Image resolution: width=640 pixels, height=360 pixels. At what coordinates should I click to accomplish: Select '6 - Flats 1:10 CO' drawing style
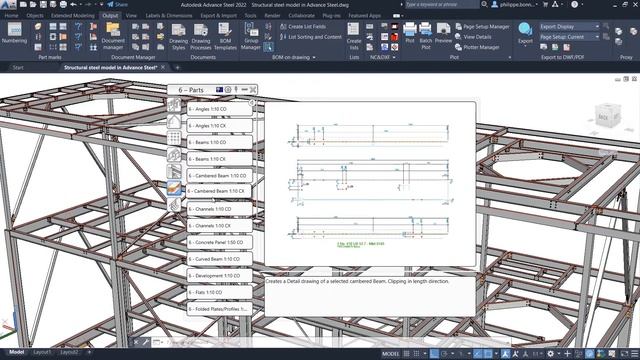[220, 292]
